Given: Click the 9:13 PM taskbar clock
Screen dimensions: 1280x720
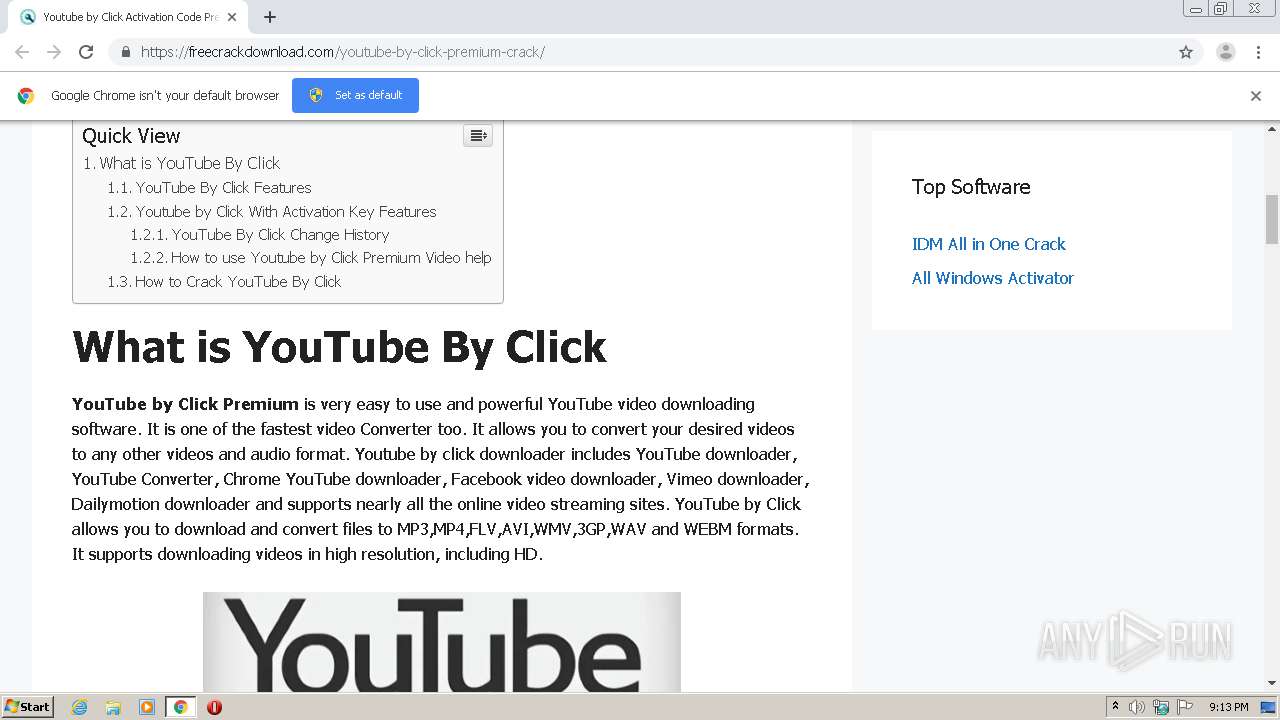Looking at the screenshot, I should click(1228, 707).
